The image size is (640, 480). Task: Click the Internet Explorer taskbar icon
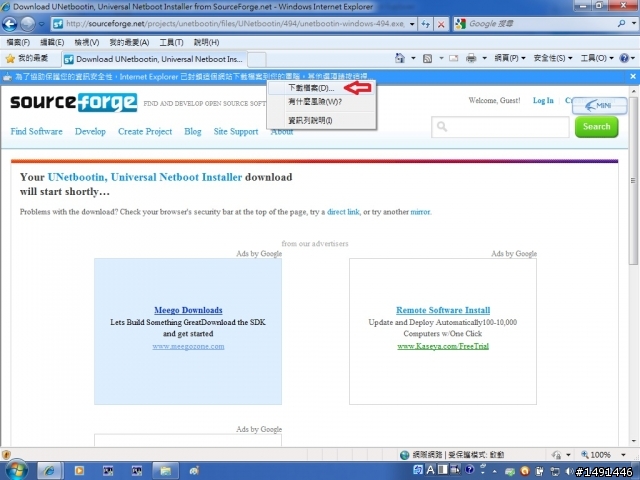[x=49, y=471]
